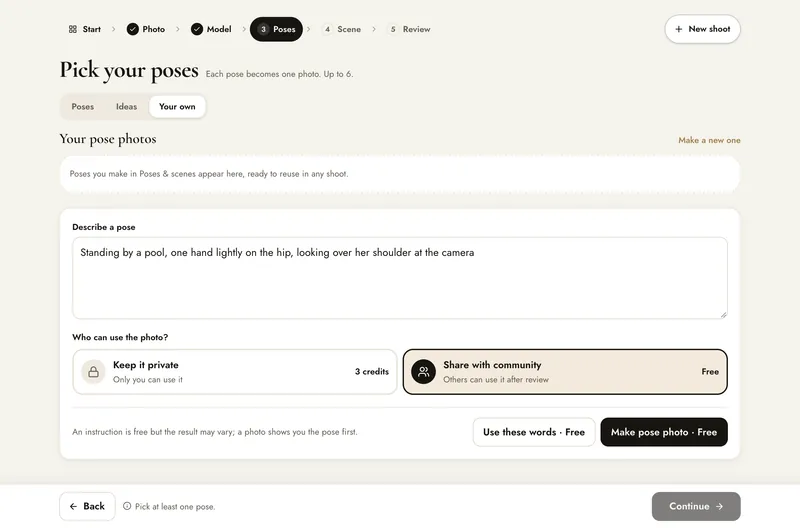Click 'Only you can use it' subtext
This screenshot has width=800, height=528.
[x=147, y=380]
